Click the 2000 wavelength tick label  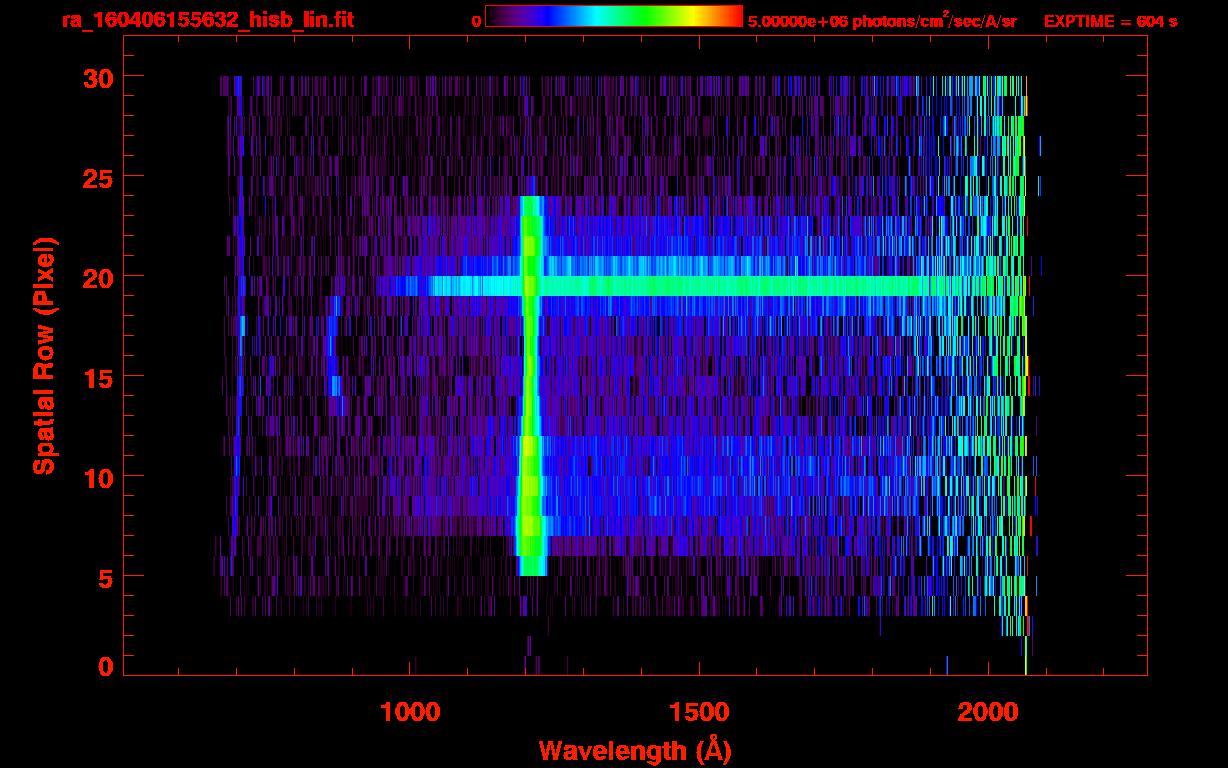988,712
